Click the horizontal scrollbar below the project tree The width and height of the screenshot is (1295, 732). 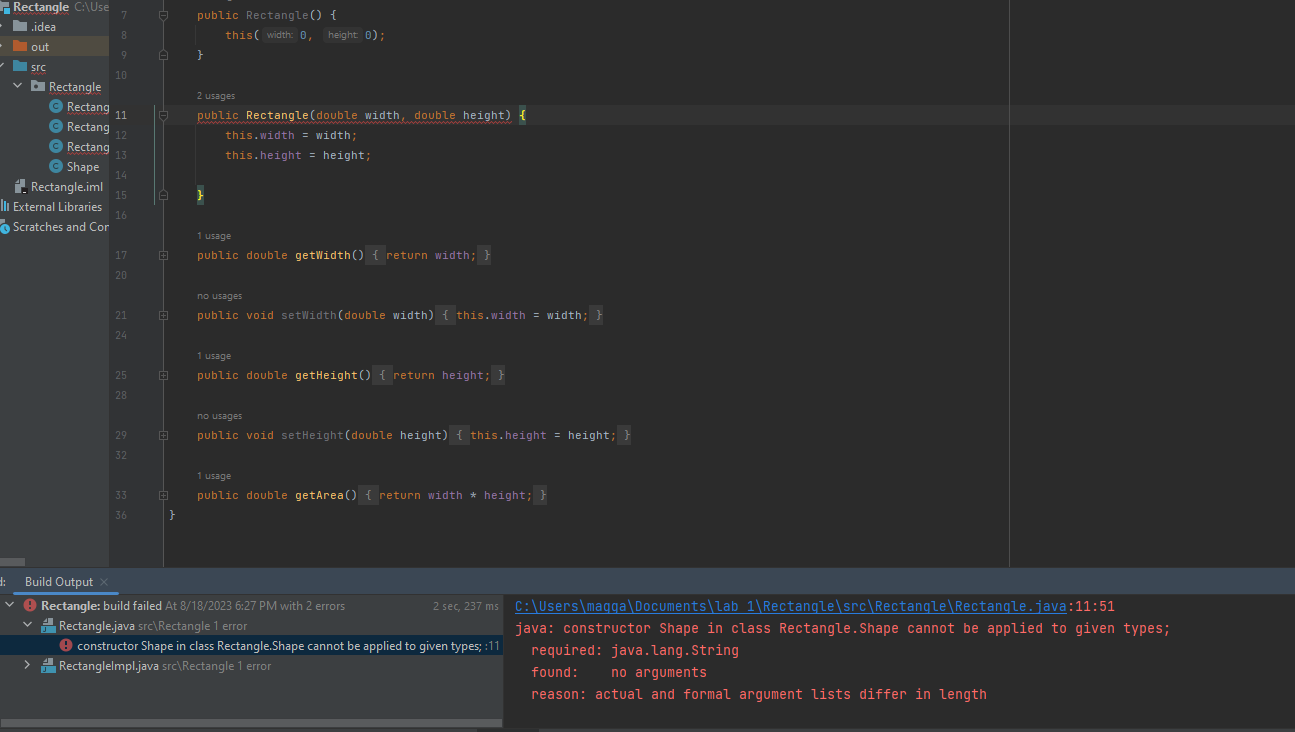[x=12, y=562]
